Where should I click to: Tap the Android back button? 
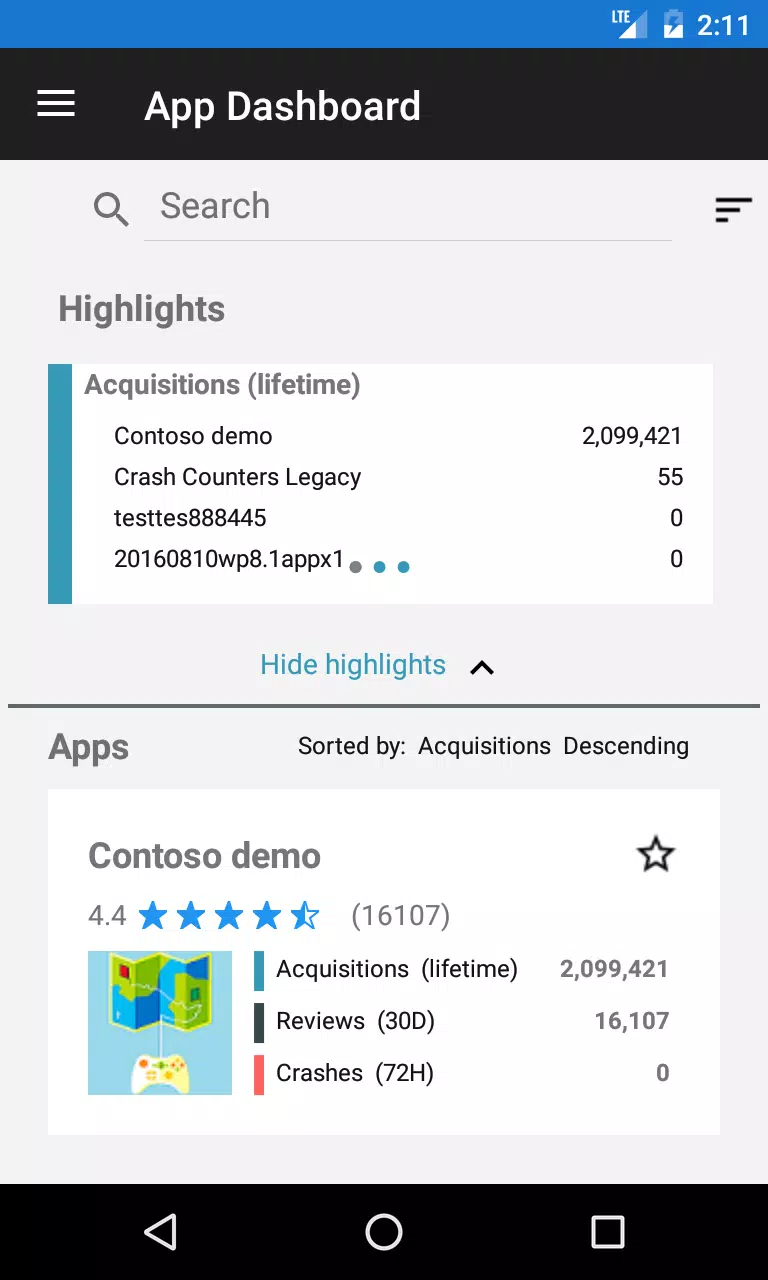coord(160,1232)
